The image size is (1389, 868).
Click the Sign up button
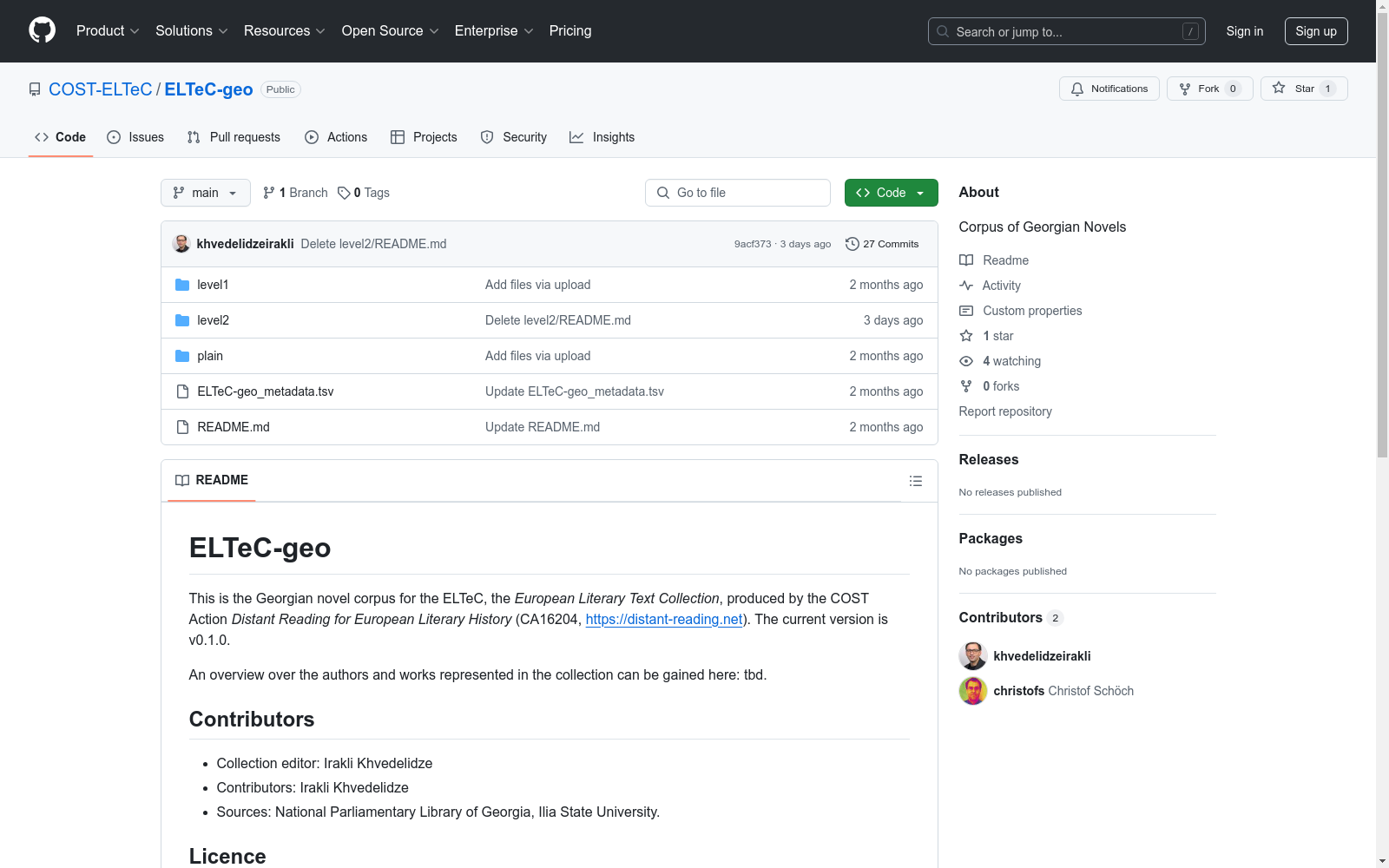tap(1316, 31)
